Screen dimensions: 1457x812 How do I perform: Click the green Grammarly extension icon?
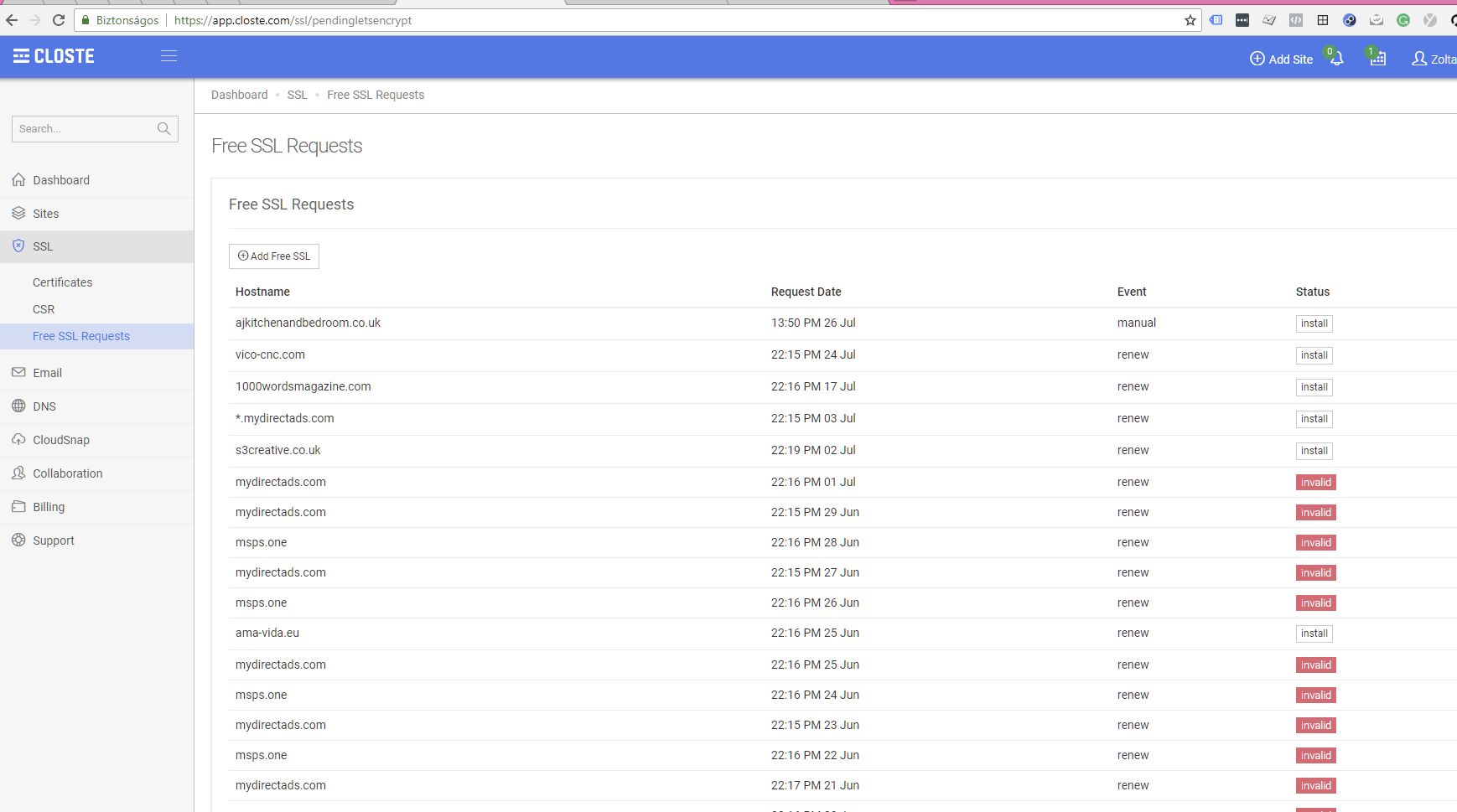pos(1403,20)
